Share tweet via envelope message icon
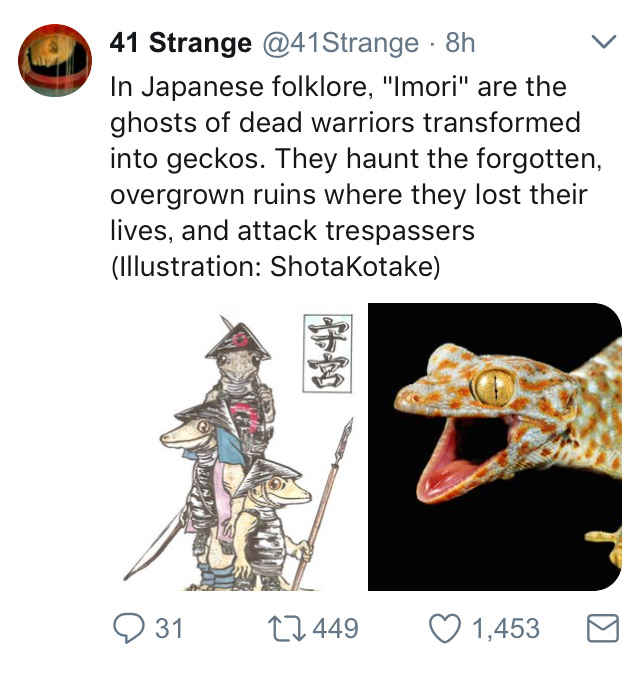 pyautogui.click(x=603, y=628)
